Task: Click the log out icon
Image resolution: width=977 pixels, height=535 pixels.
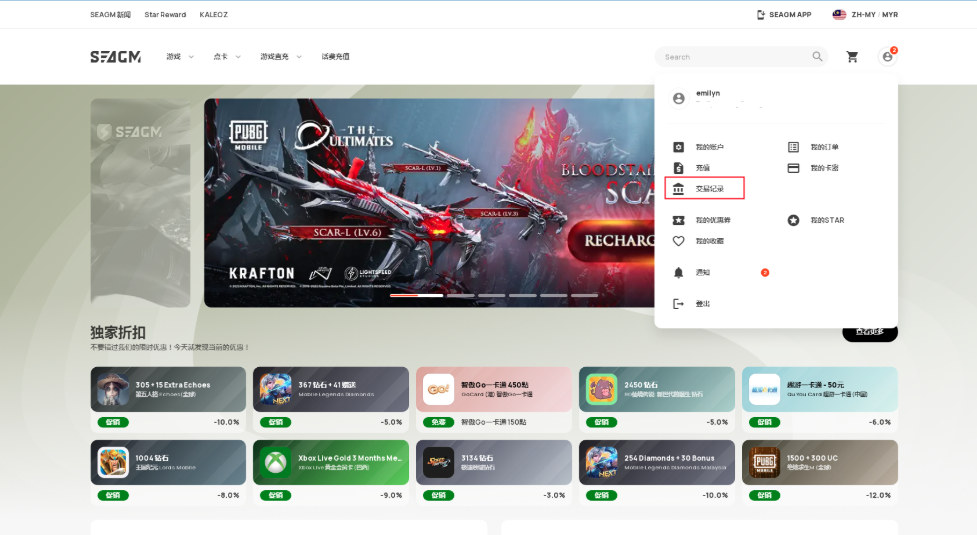Action: pos(679,304)
